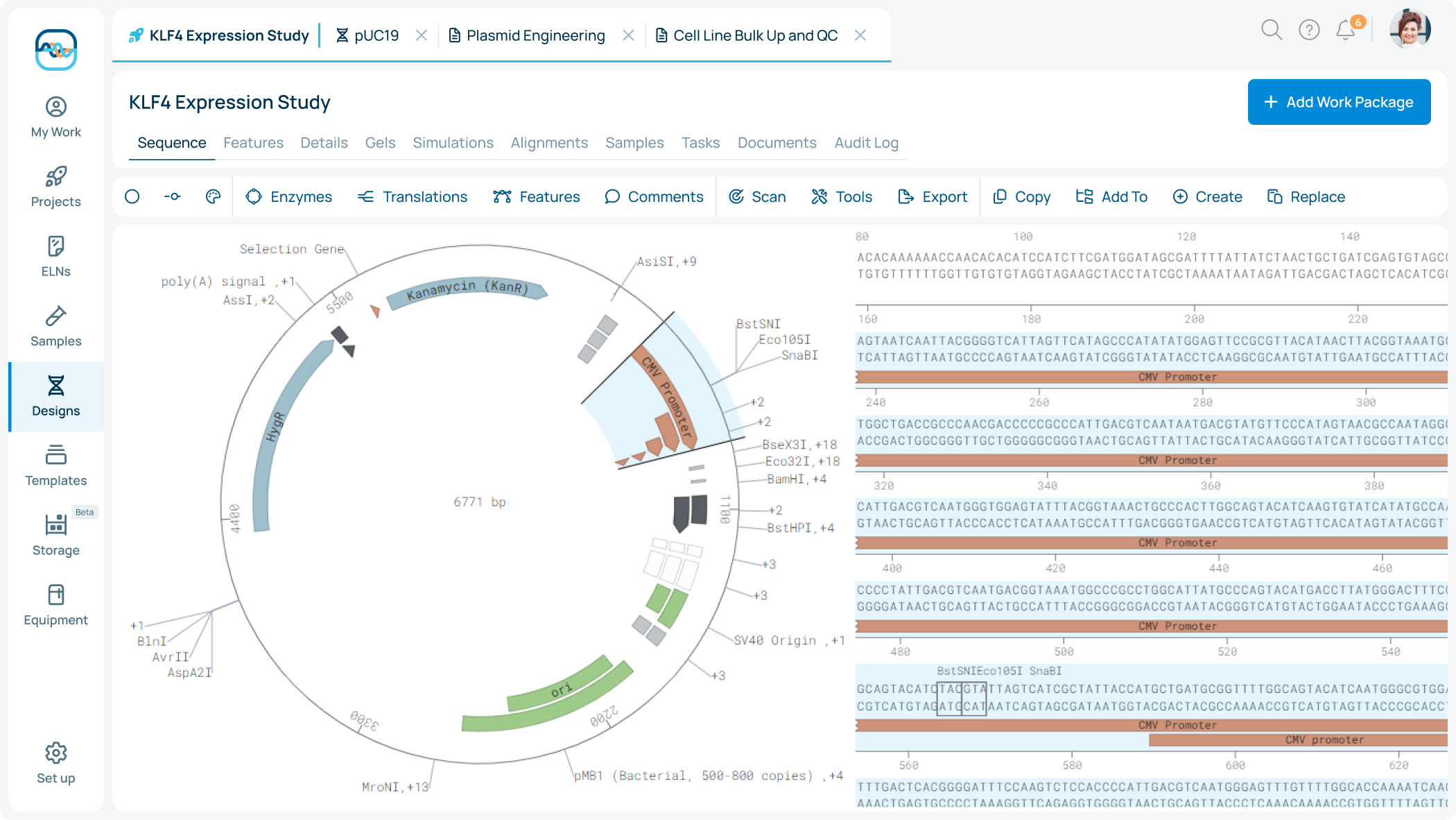1456x820 pixels.
Task: Click Add Work Package button
Action: point(1339,102)
